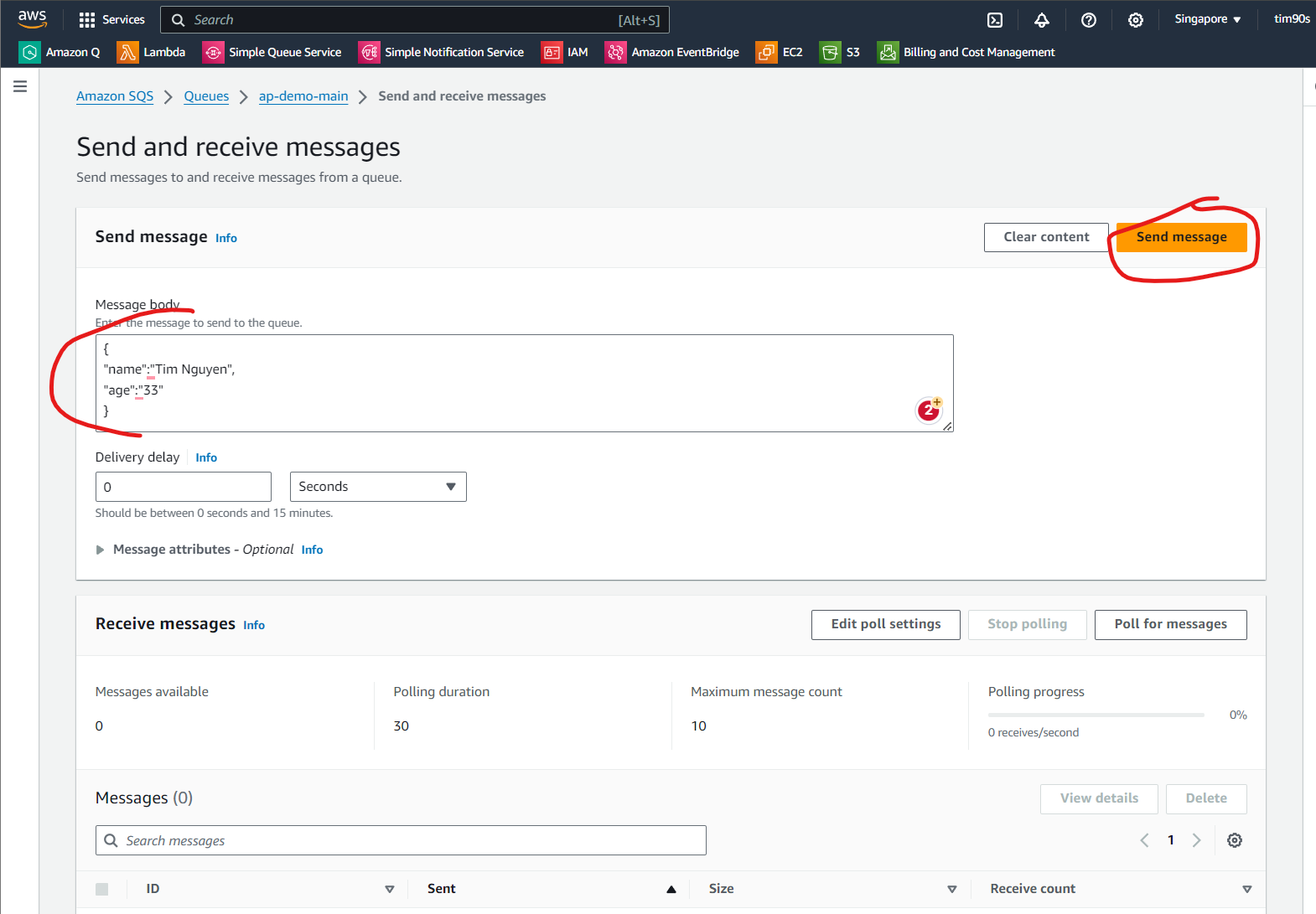1316x914 pixels.
Task: Open the ID column sort dropdown
Action: click(389, 889)
